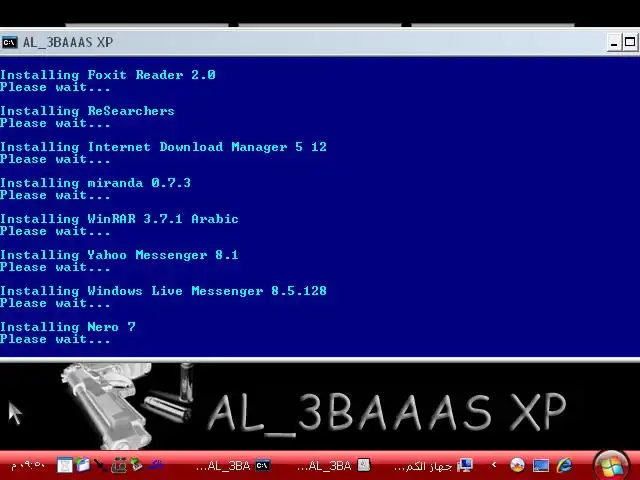640x480 pixels.
Task: Maximize the AL_3BAAAS XP console window
Action: pyautogui.click(x=630, y=42)
